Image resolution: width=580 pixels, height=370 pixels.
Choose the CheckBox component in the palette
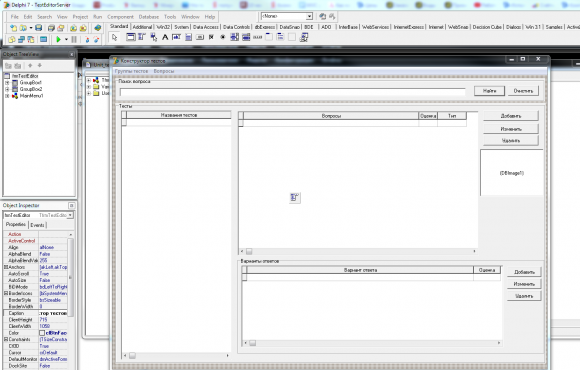211,37
